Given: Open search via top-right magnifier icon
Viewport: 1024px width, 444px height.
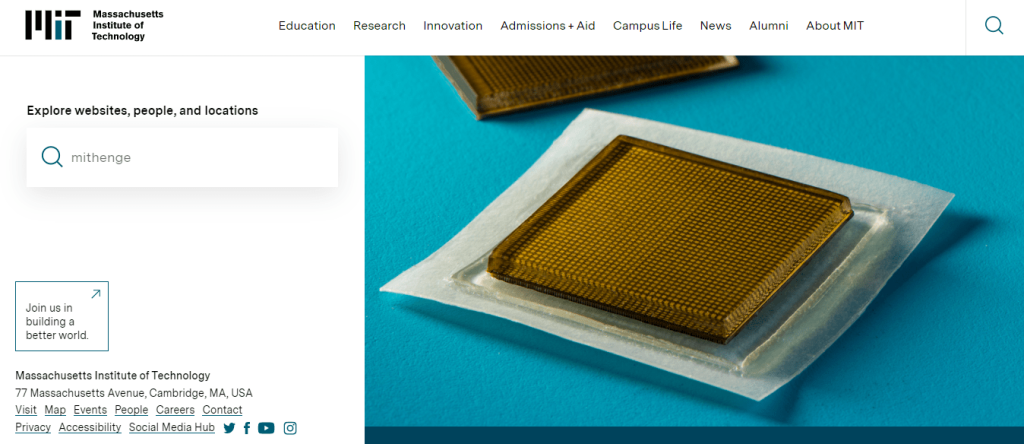Looking at the screenshot, I should [994, 25].
